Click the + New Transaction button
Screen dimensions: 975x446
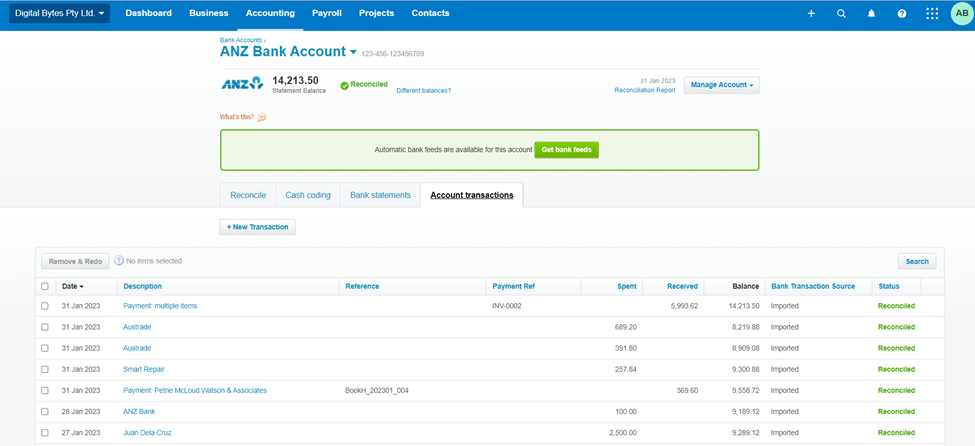pos(257,227)
